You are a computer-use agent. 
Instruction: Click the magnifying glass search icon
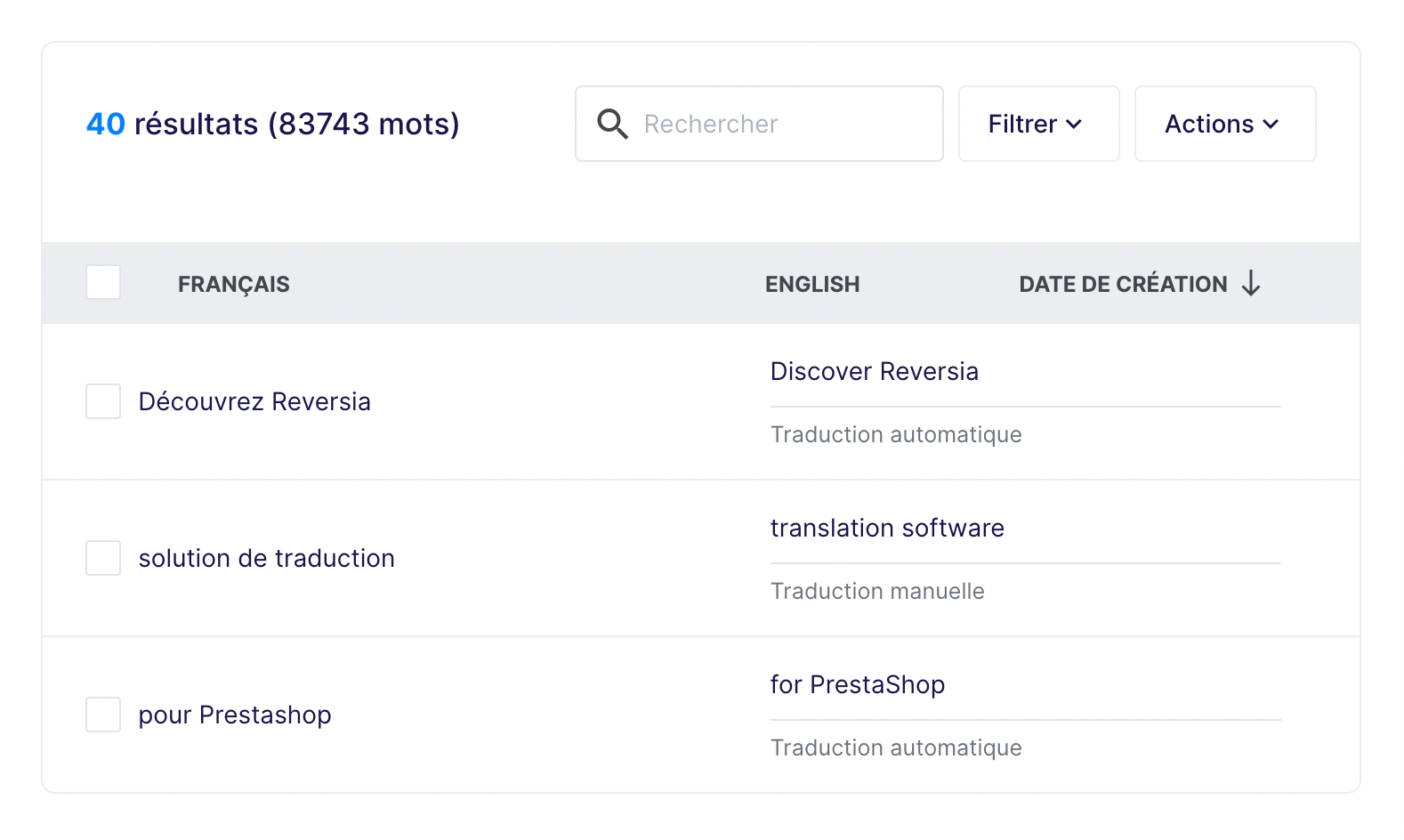612,124
